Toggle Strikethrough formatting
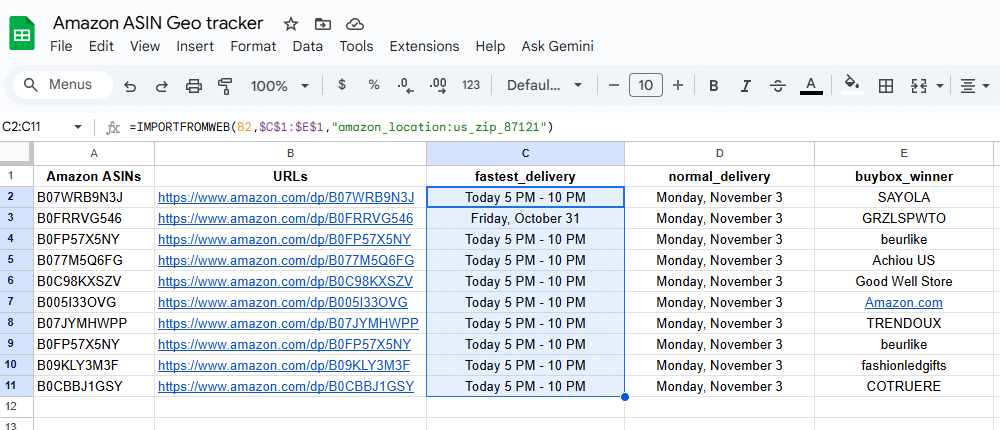The image size is (1000, 430). pos(777,86)
